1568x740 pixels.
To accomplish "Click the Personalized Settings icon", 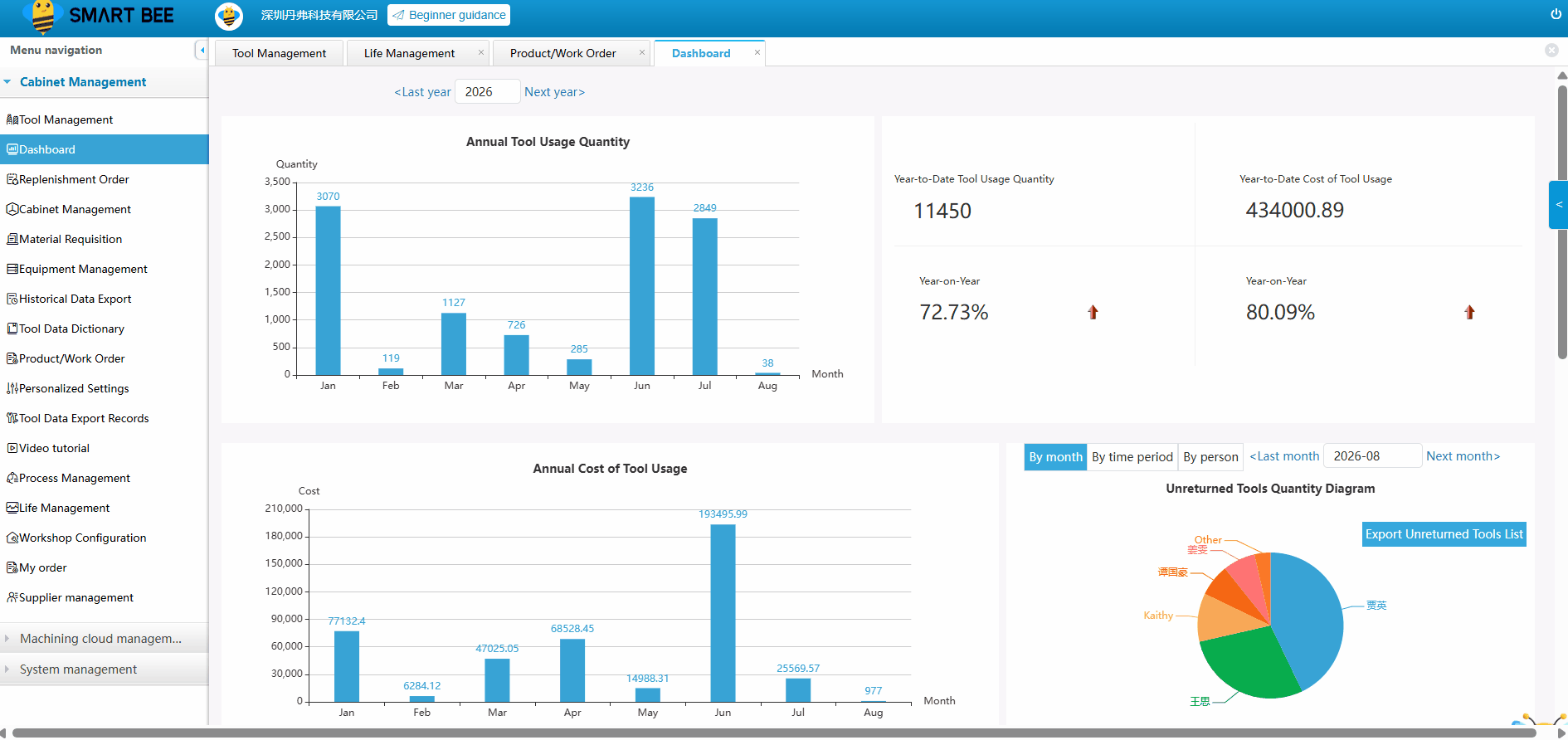I will tap(12, 388).
